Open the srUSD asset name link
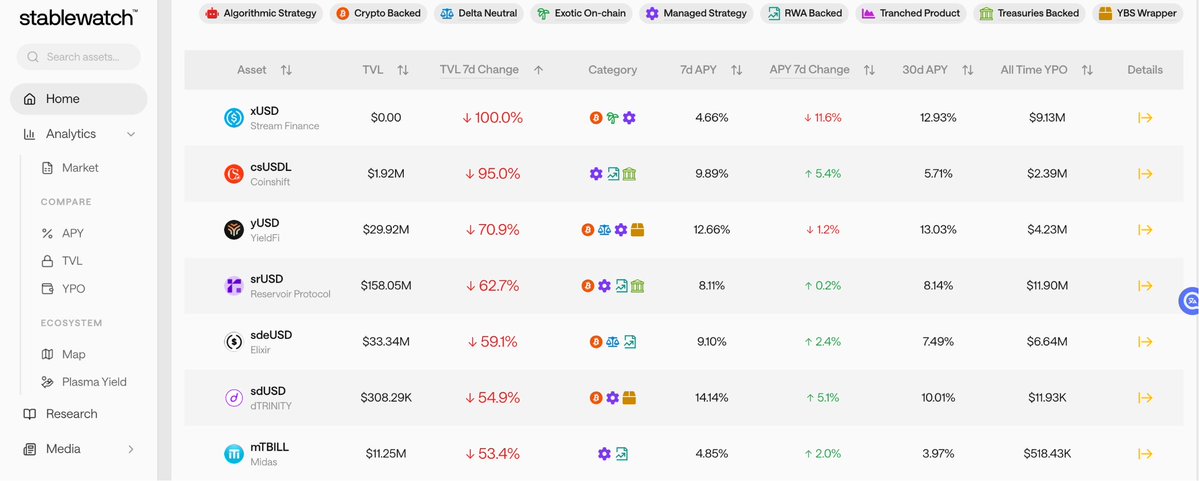 pyautogui.click(x=267, y=279)
